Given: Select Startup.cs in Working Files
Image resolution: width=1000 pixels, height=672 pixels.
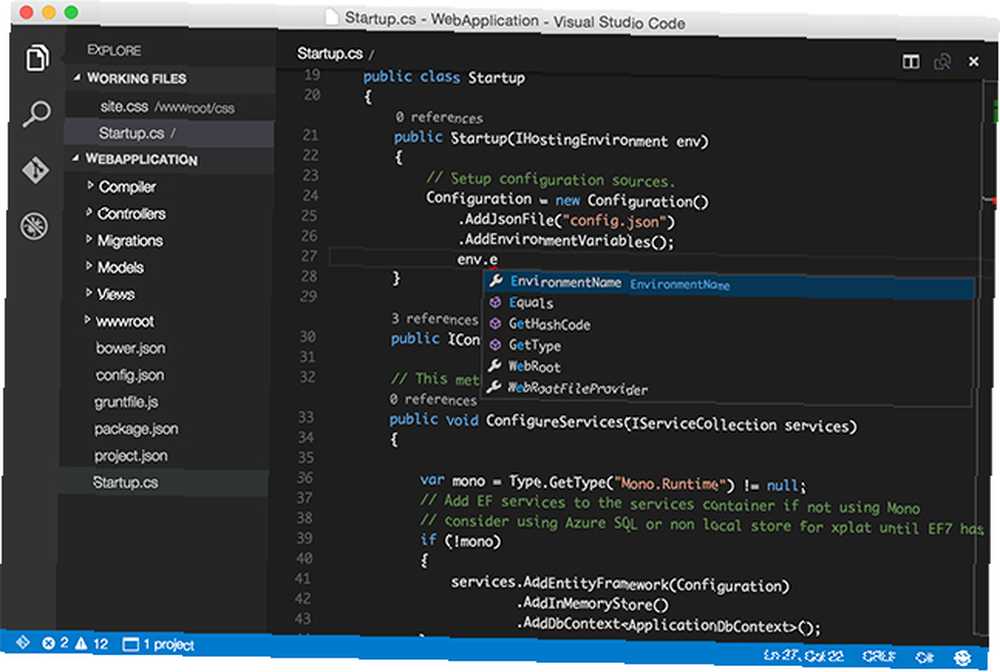Looking at the screenshot, I should [x=169, y=133].
